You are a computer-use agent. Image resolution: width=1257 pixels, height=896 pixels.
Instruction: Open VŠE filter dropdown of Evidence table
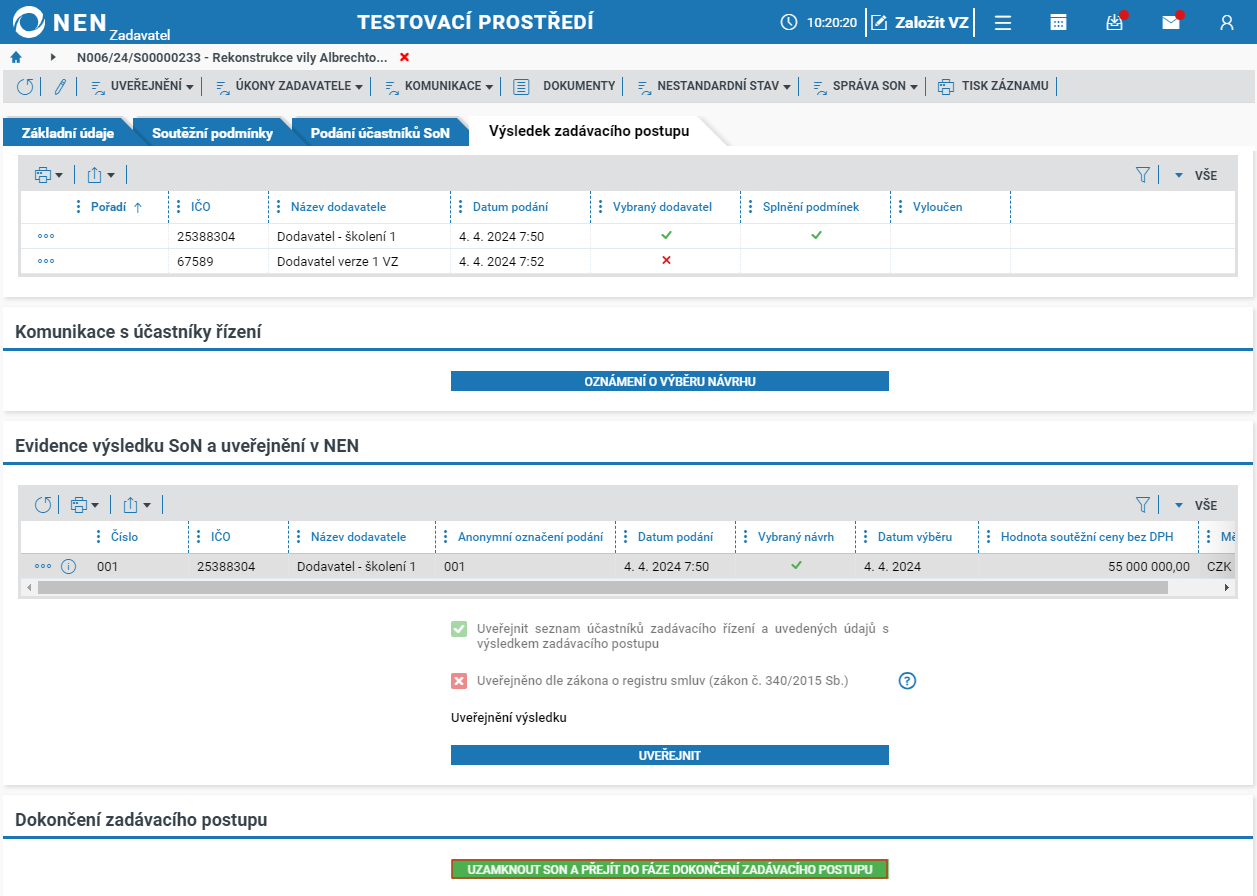click(x=1195, y=505)
